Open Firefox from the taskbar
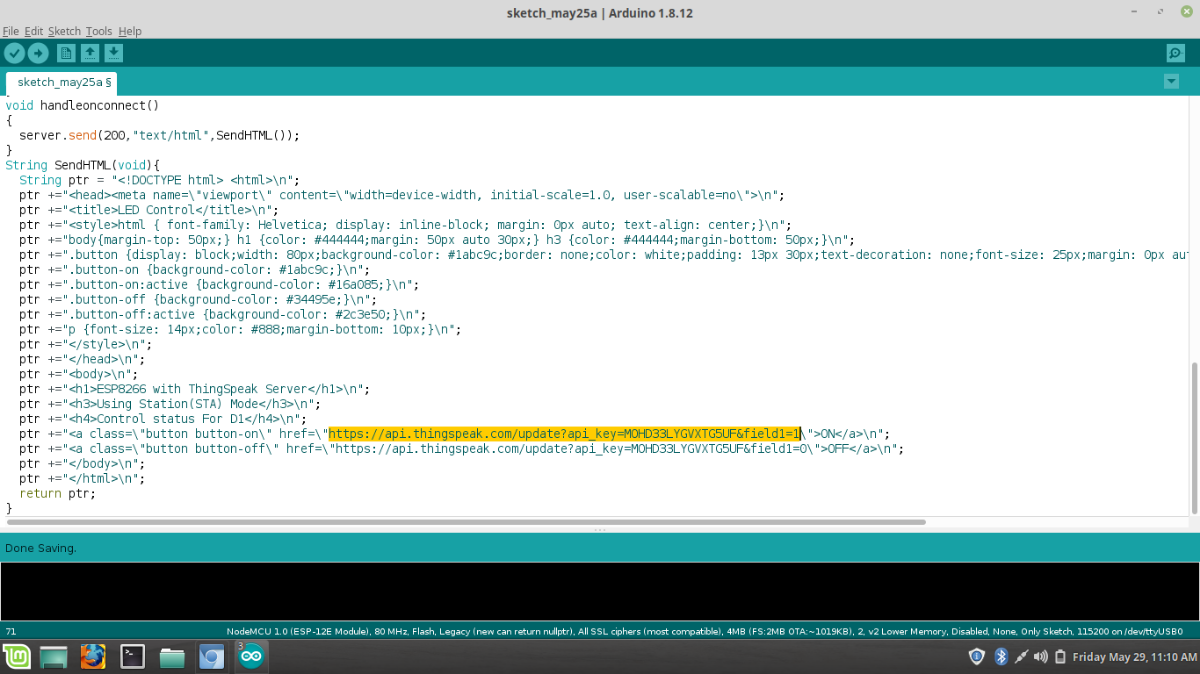The width and height of the screenshot is (1200, 674). tap(93, 657)
